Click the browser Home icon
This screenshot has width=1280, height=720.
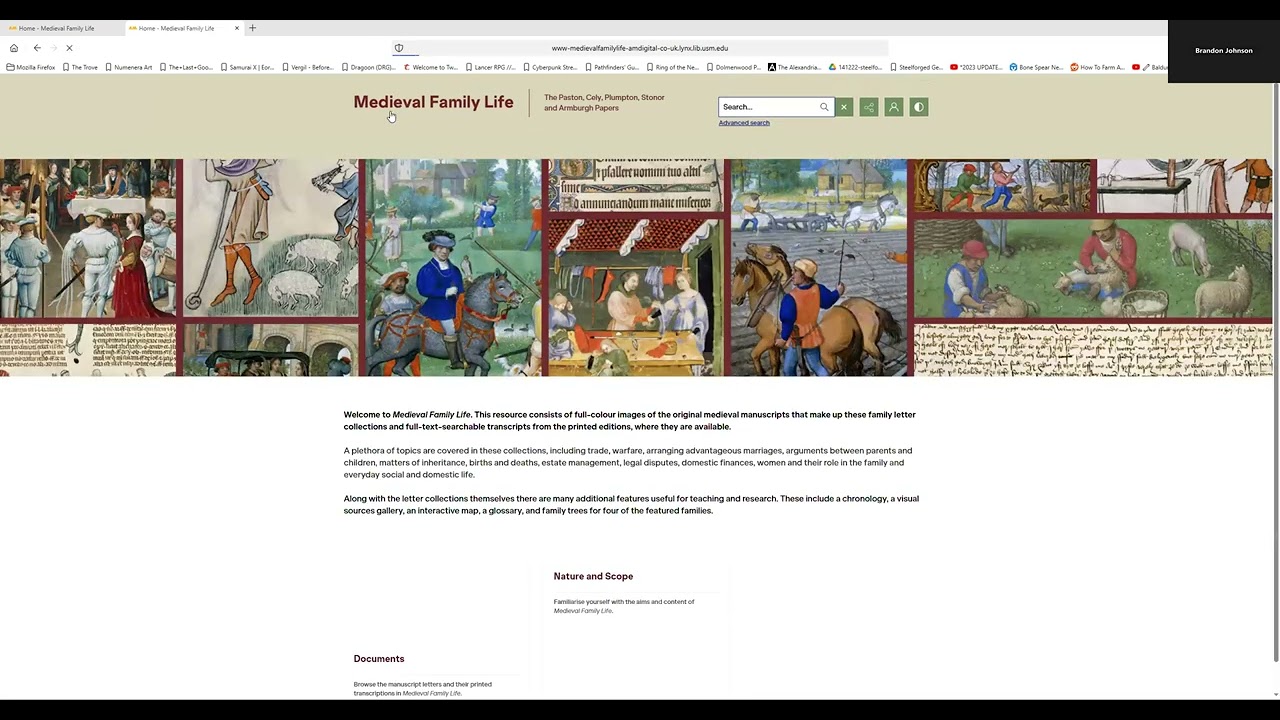click(x=14, y=48)
